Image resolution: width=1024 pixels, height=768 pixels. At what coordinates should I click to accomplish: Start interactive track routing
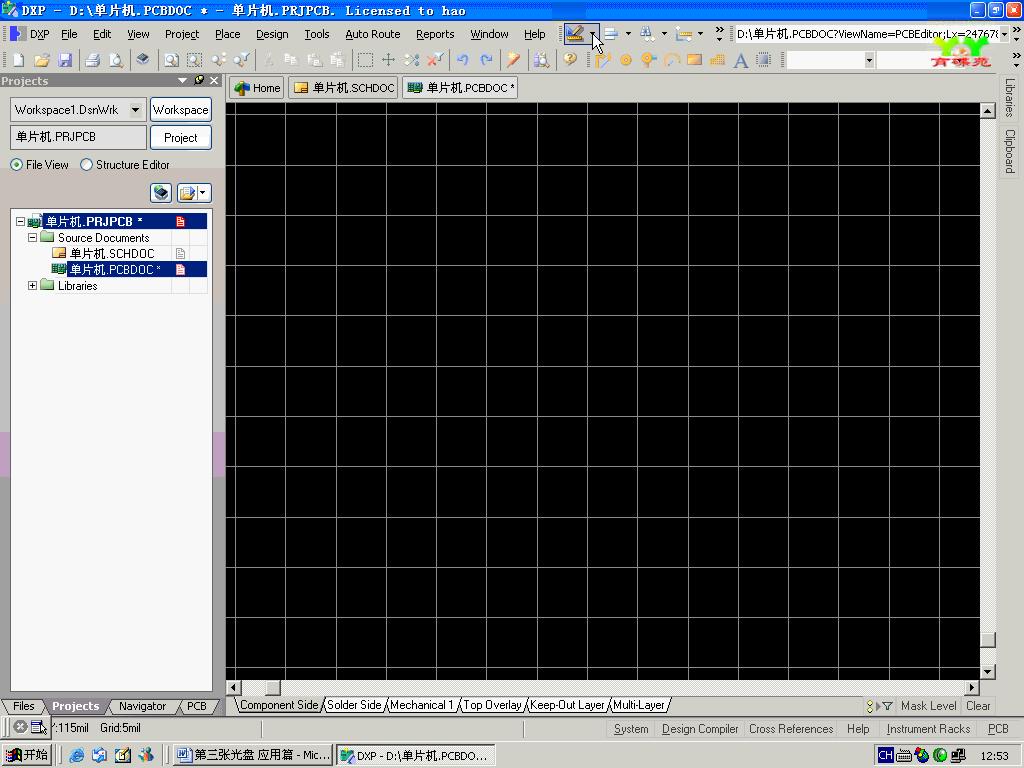click(x=603, y=60)
